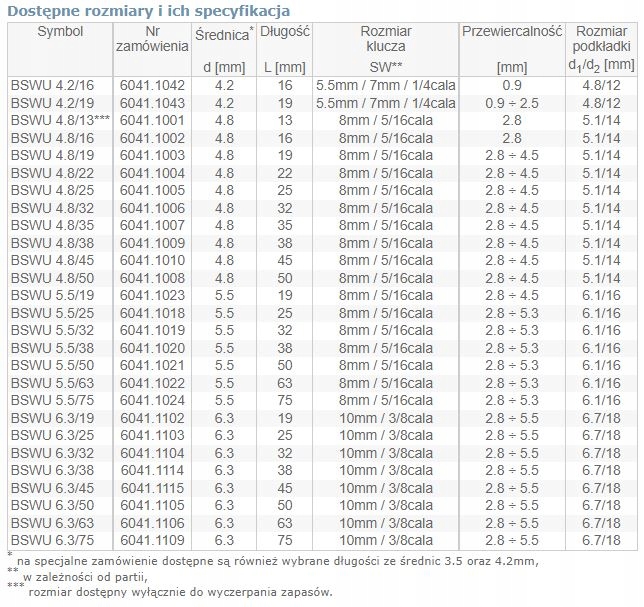Click order number '6041.1005'
This screenshot has width=644, height=607.
[x=152, y=191]
